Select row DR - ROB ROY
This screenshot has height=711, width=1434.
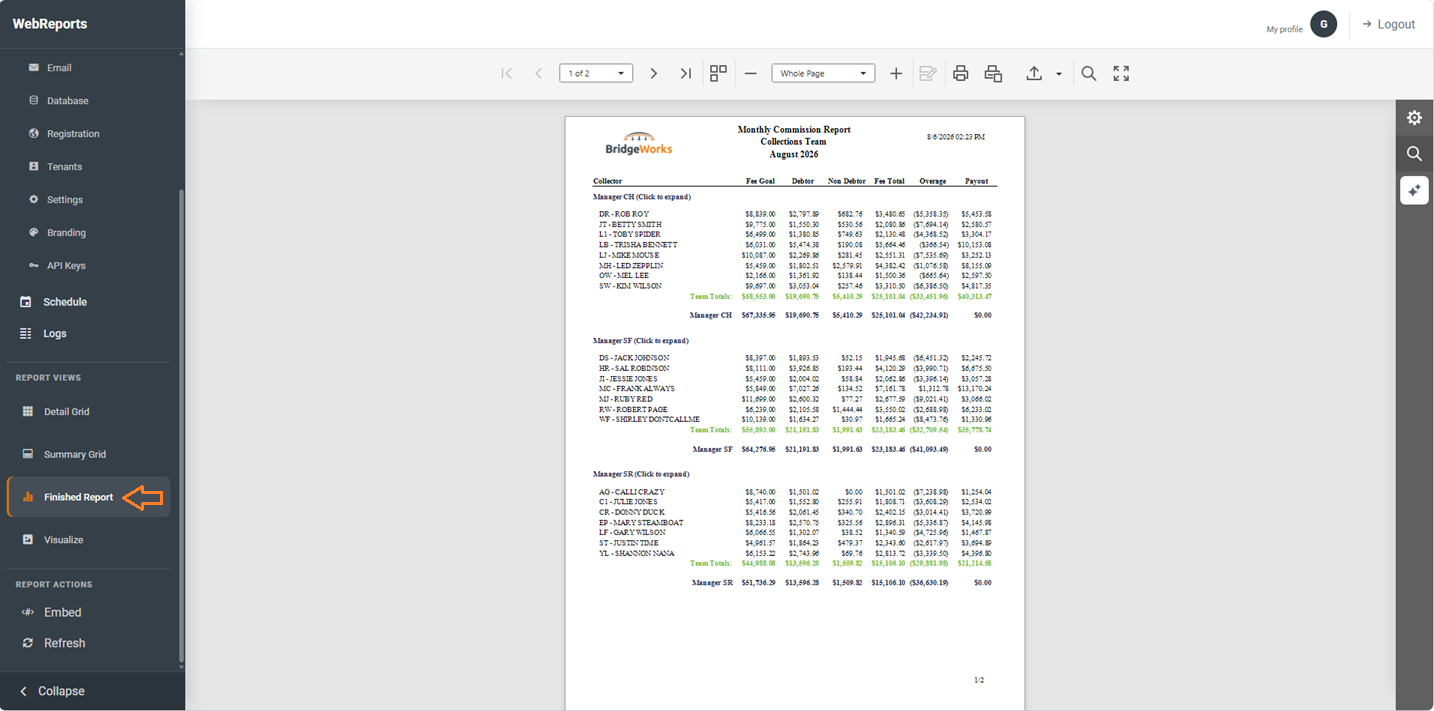point(795,214)
